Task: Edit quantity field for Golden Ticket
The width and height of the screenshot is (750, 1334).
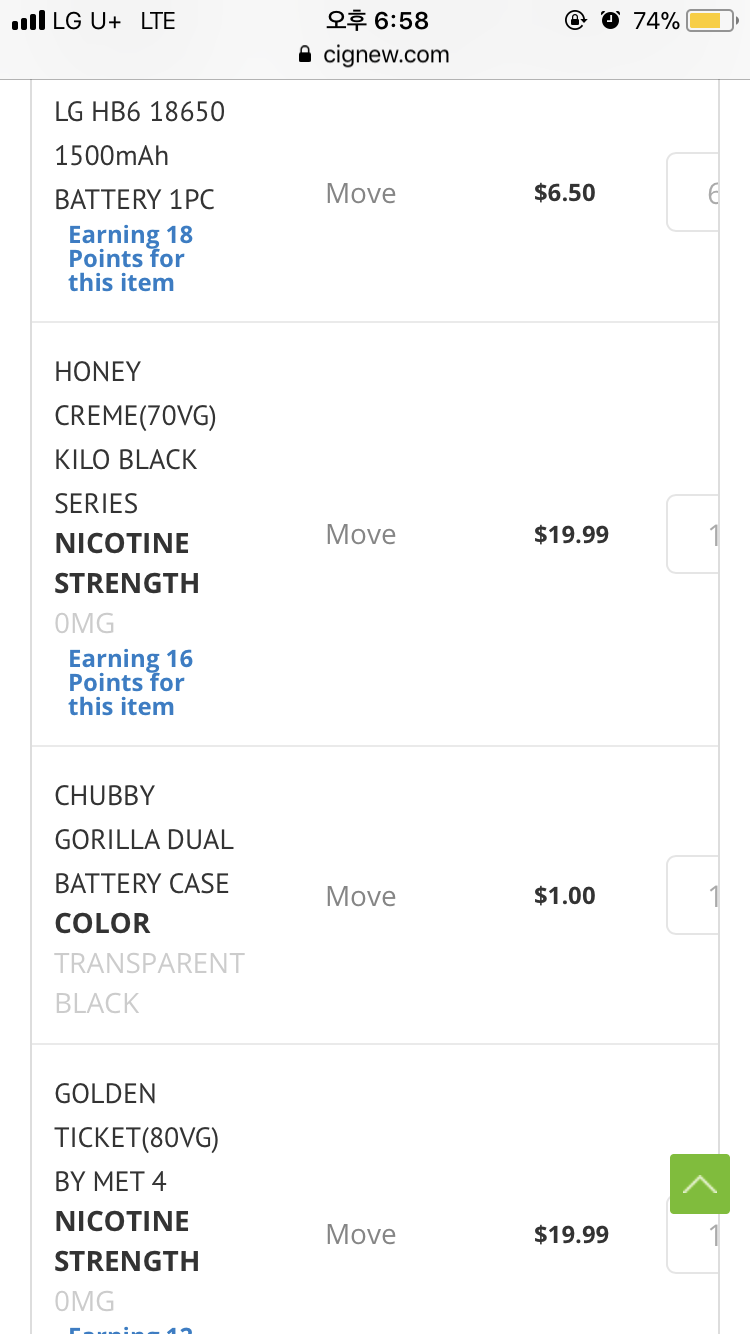Action: (694, 1234)
